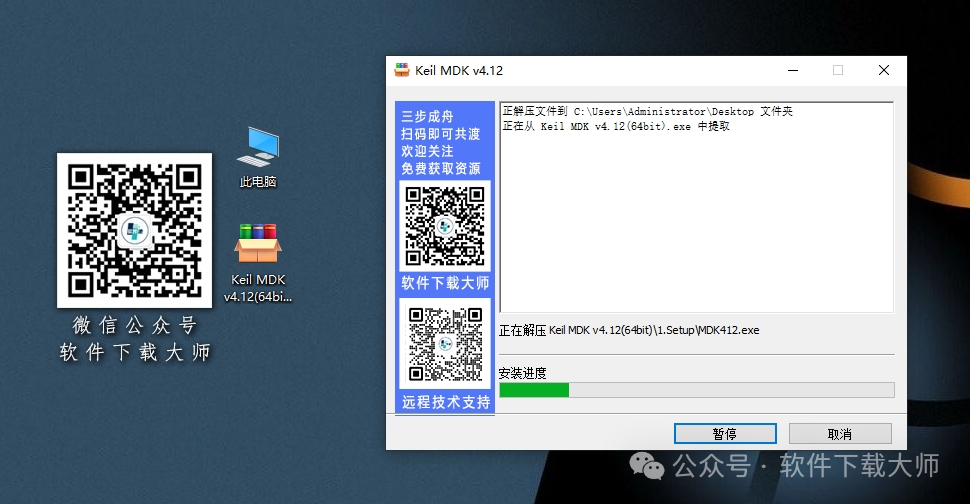970x504 pixels.
Task: Click the 微信公众号 caption on desktop
Action: (x=134, y=325)
